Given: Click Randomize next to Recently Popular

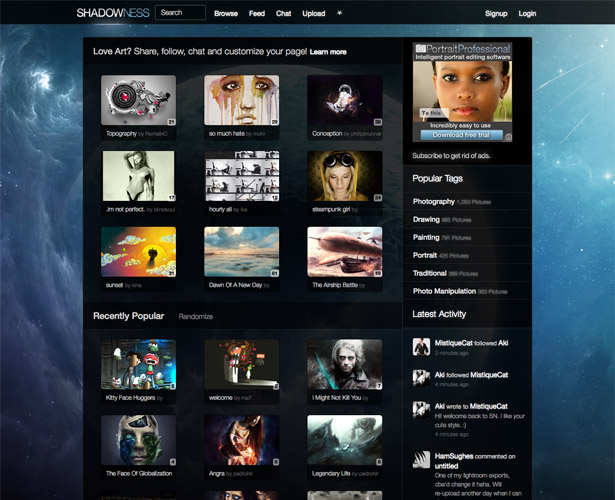Looking at the screenshot, I should click(196, 316).
